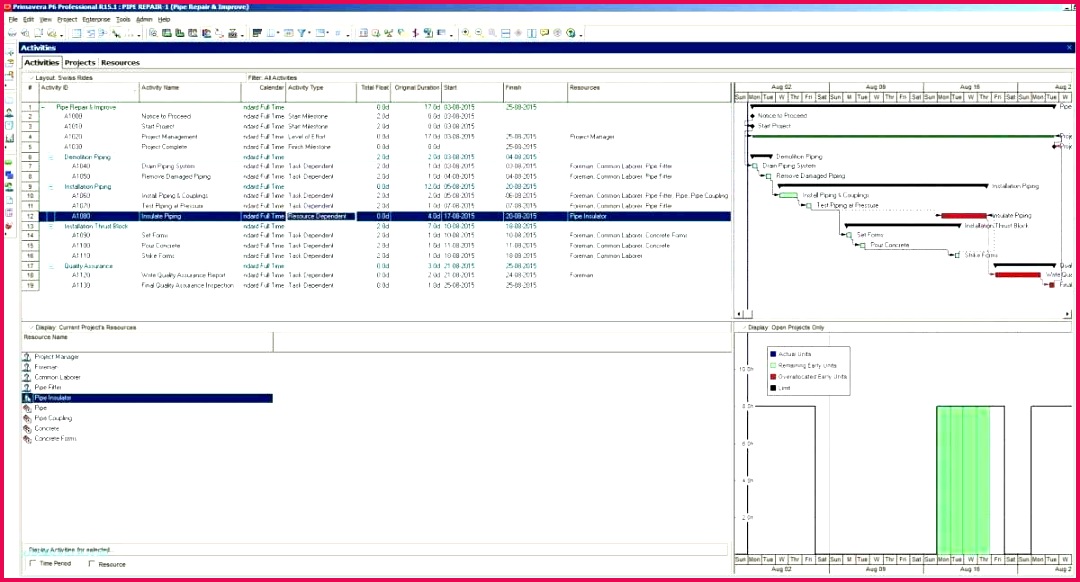Toggle the Time Period checkbox
1080x582 pixels.
click(x=32, y=563)
